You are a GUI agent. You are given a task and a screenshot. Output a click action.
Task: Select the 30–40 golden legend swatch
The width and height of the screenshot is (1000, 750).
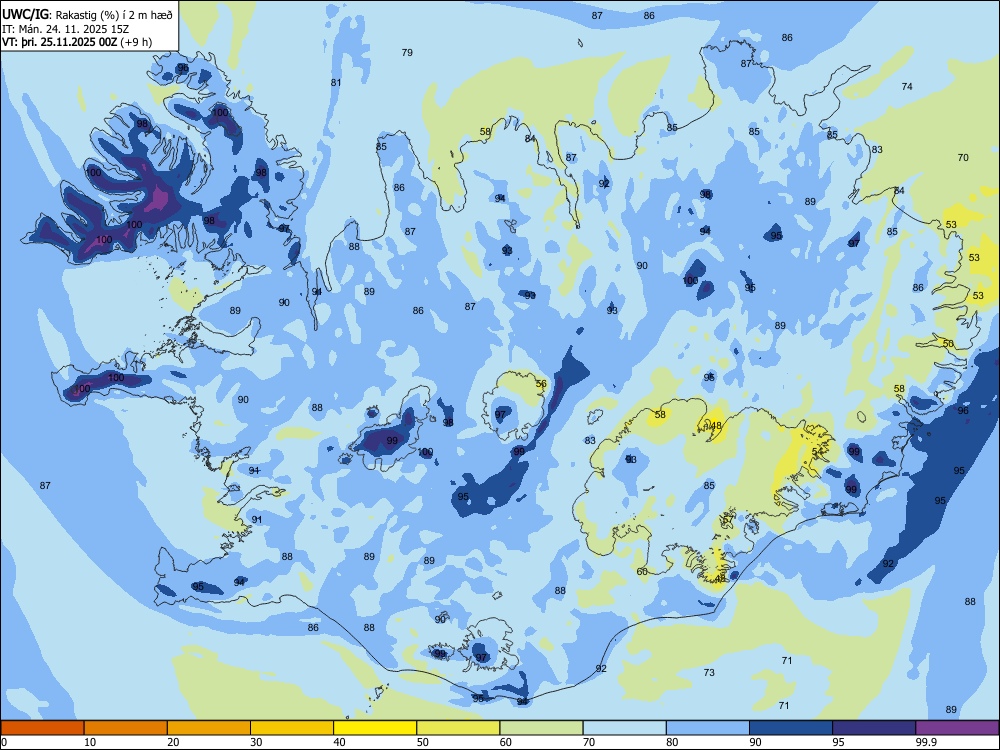(x=292, y=728)
